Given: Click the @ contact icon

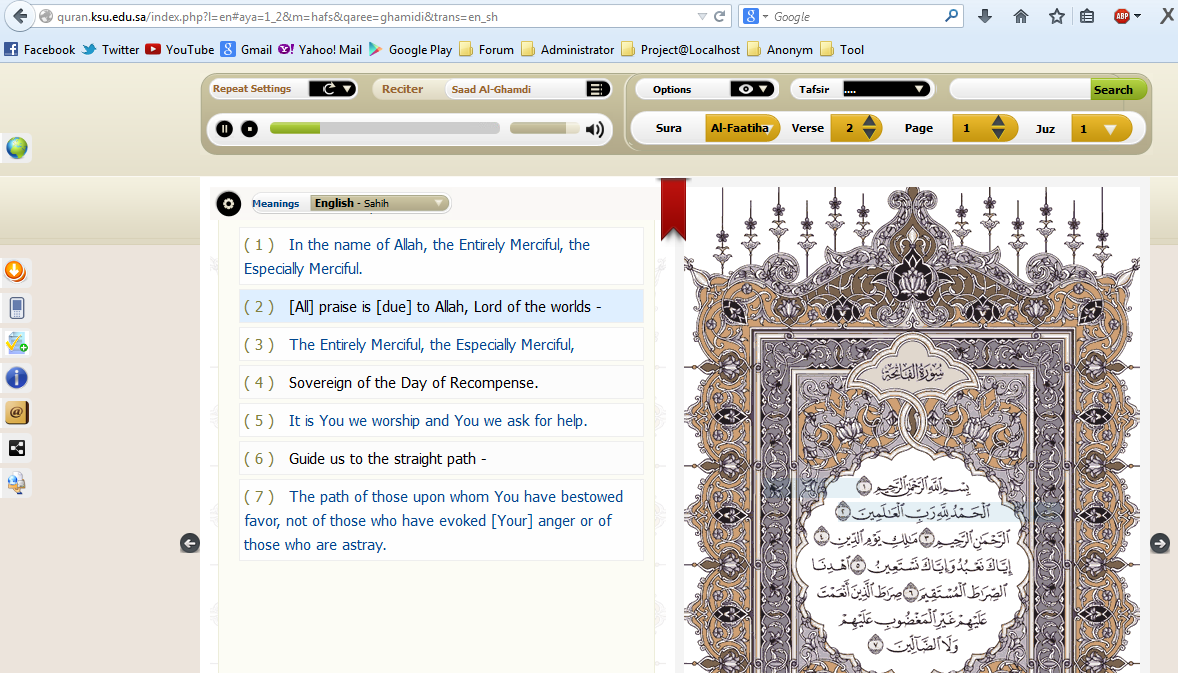Looking at the screenshot, I should (x=16, y=413).
